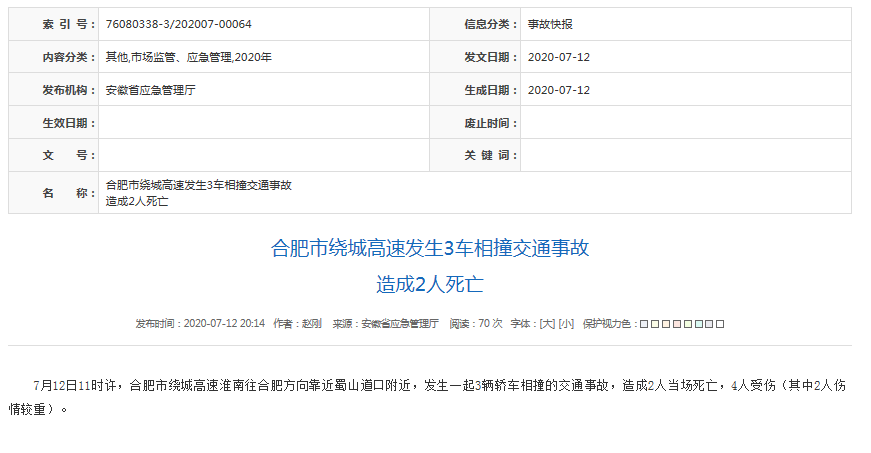The width and height of the screenshot is (871, 453).
Task: Click the 发文日期 value 2020-07-12
Action: point(559,57)
